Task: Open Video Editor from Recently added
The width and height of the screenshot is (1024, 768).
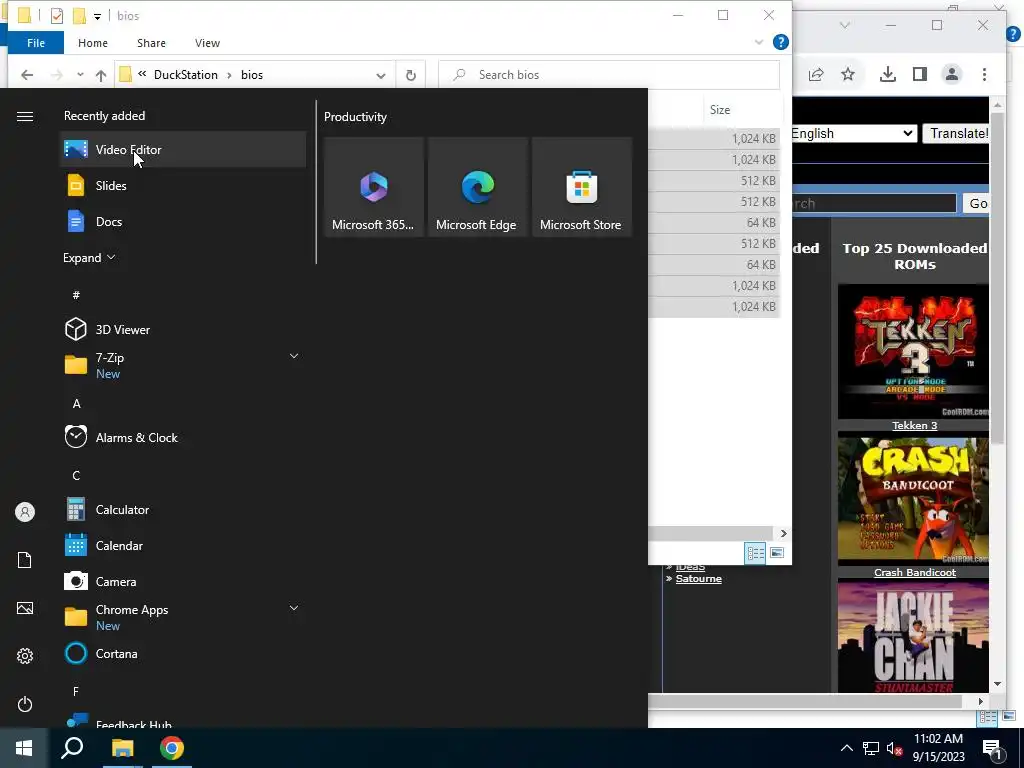Action: (183, 150)
